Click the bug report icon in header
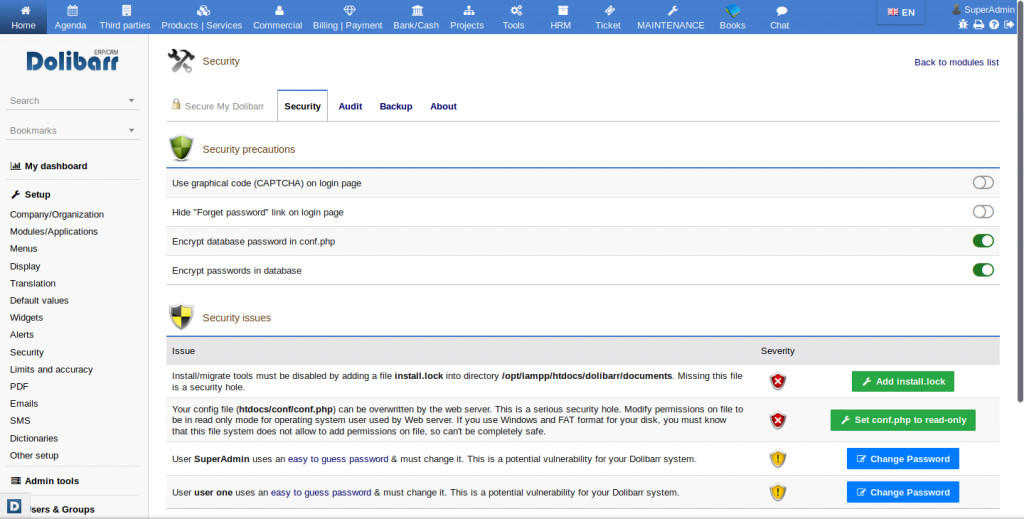The image size is (1024, 519). [x=963, y=24]
